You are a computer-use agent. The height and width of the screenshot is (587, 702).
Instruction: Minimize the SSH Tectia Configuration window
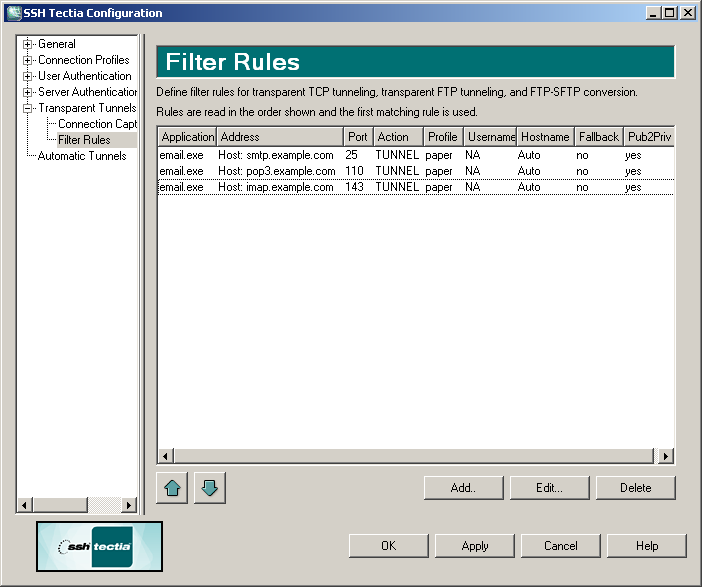click(654, 13)
